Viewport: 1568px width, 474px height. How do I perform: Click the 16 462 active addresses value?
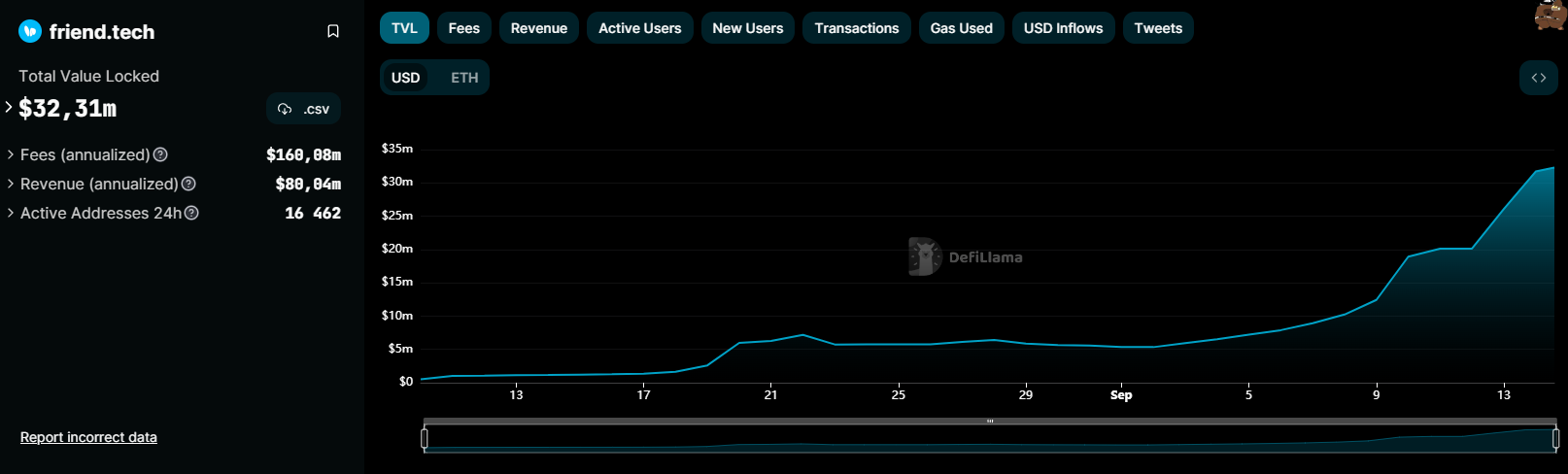(313, 213)
